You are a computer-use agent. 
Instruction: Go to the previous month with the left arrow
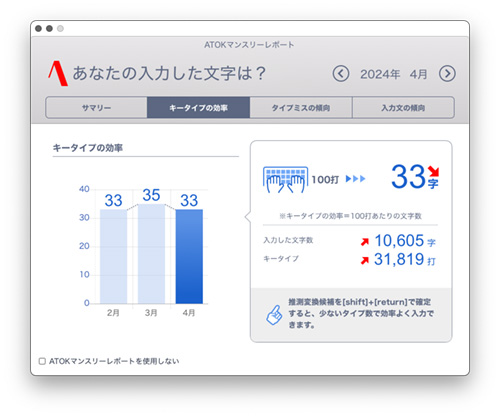341,74
